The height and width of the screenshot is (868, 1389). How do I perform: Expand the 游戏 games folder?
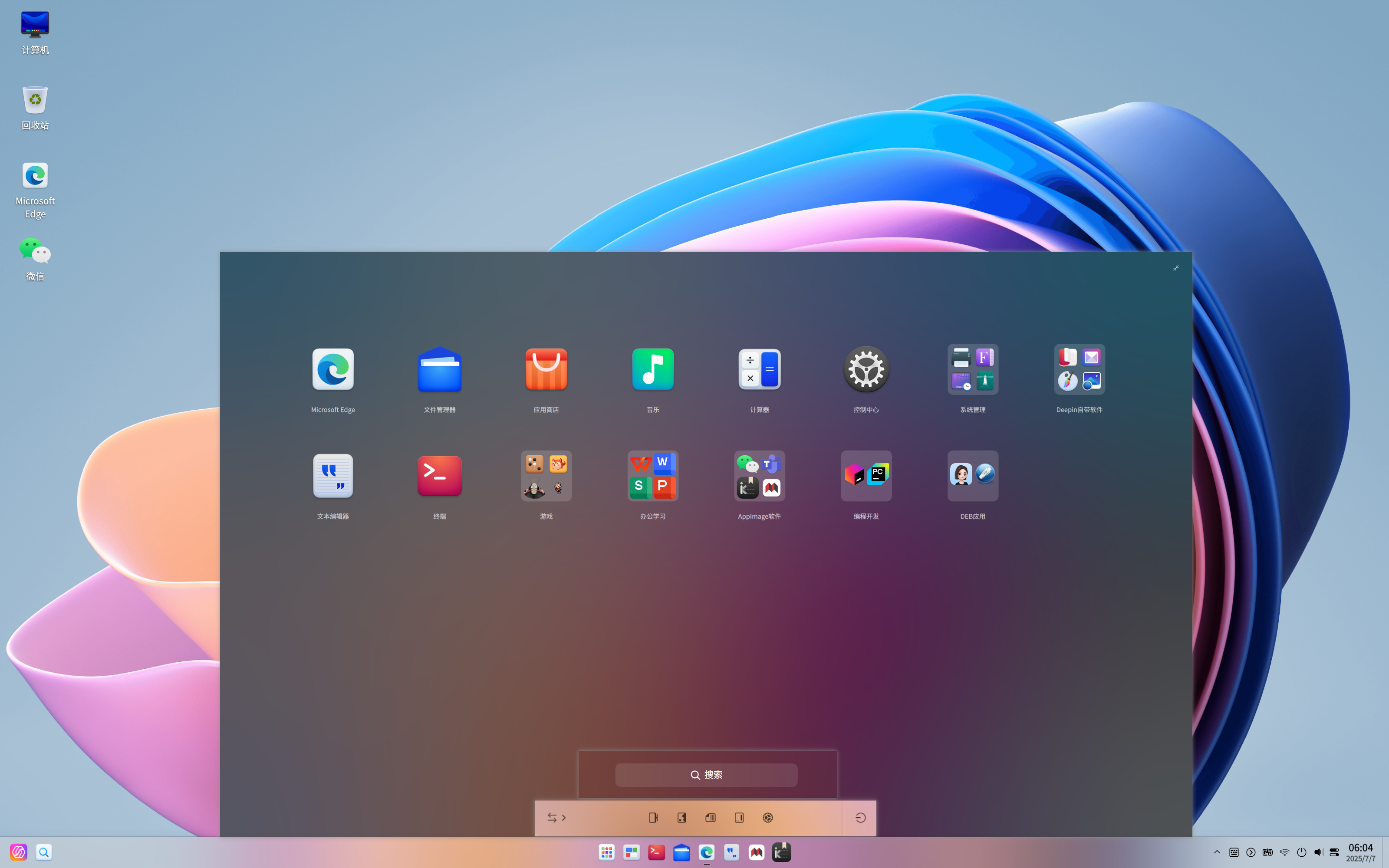click(x=546, y=475)
